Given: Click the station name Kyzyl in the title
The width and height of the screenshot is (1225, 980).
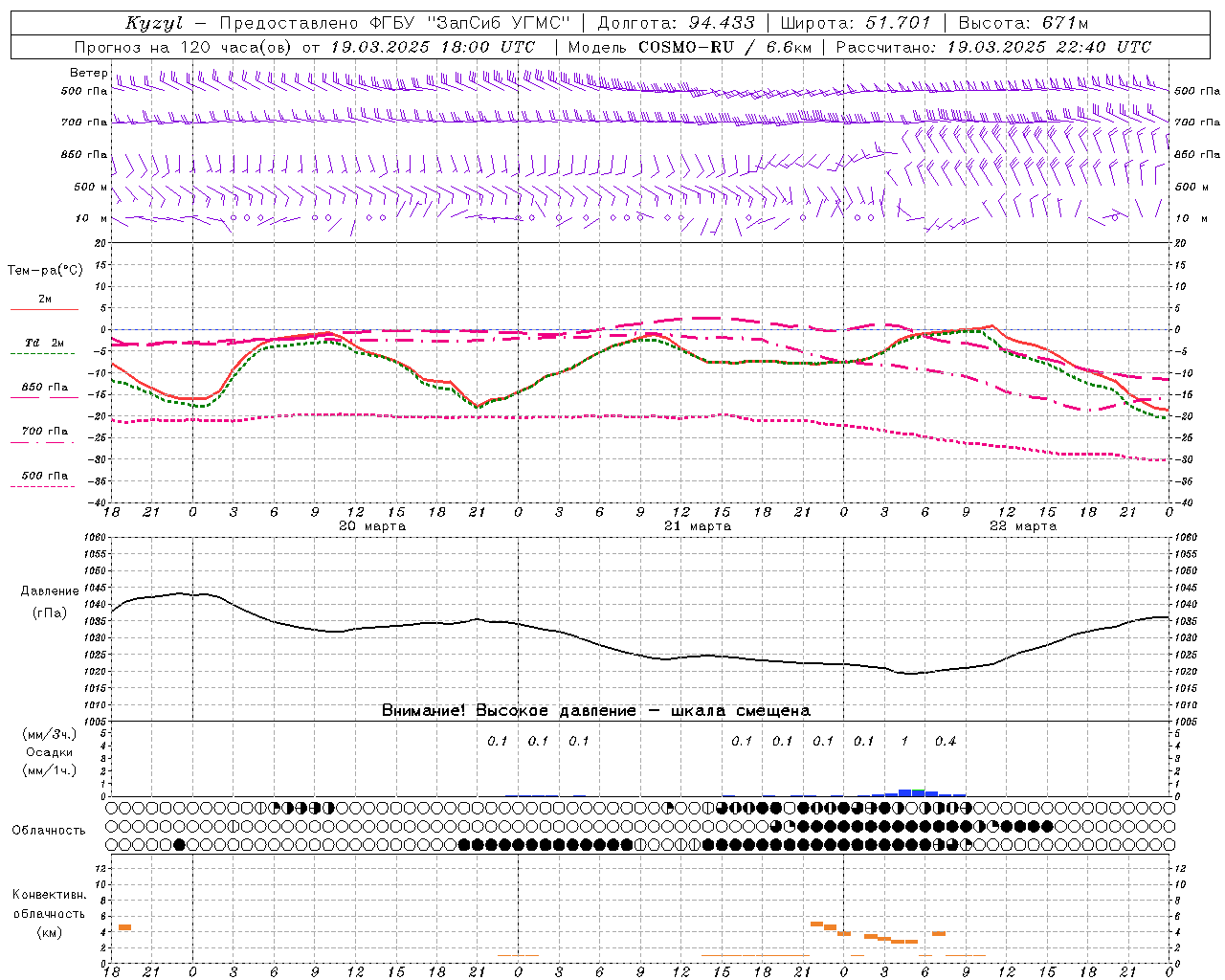Looking at the screenshot, I should tap(153, 23).
